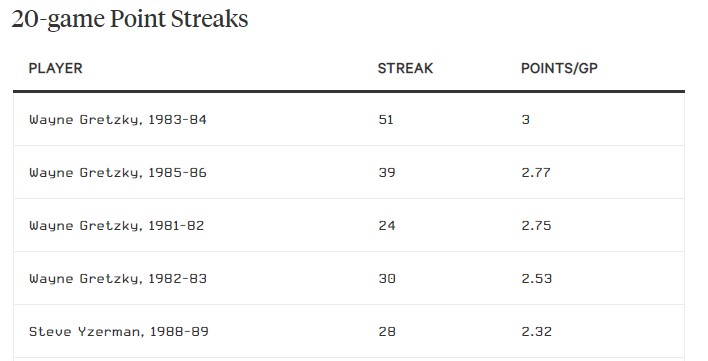The height and width of the screenshot is (361, 708).
Task: Click Wayne Gretzky, 1983-84 row name
Action: click(x=118, y=120)
